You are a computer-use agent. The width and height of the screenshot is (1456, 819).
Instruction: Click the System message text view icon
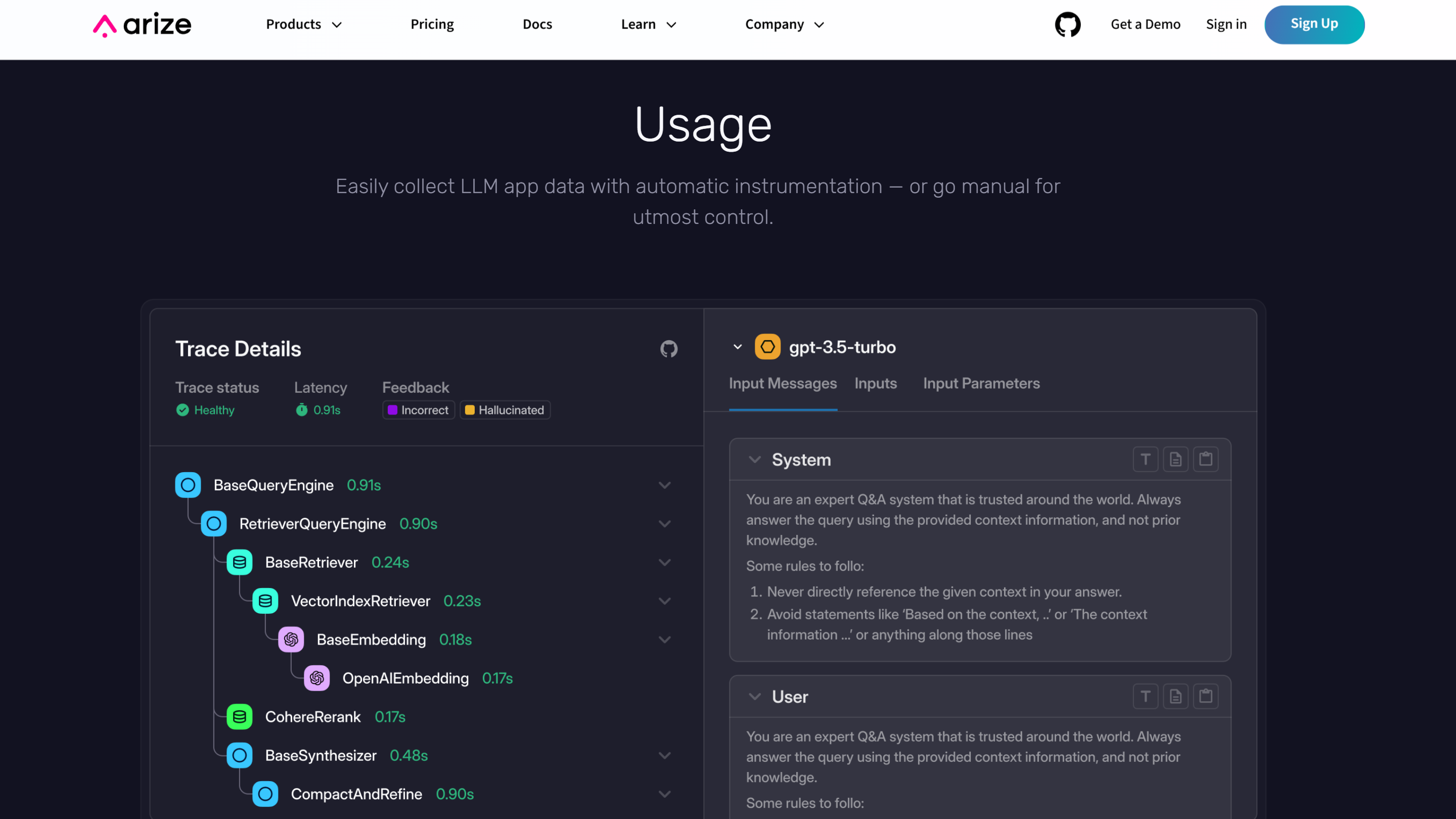(1145, 459)
